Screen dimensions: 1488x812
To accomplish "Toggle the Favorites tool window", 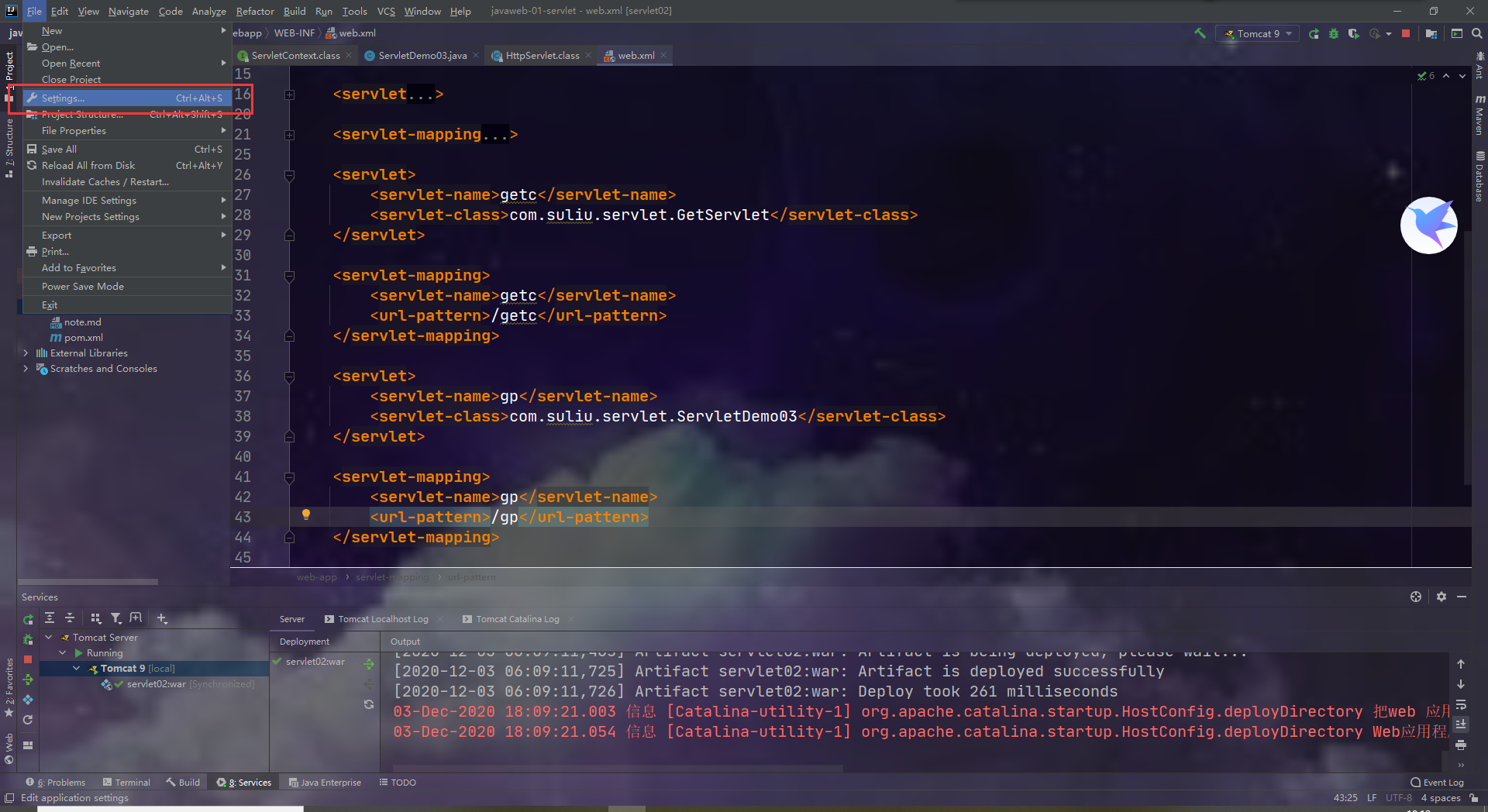I will click(x=9, y=688).
